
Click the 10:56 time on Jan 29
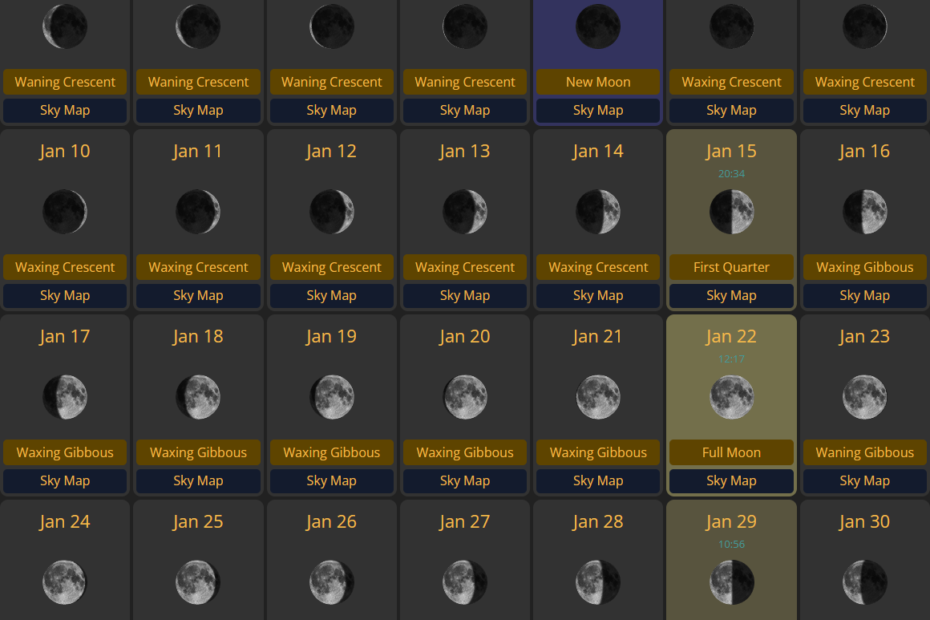point(731,544)
